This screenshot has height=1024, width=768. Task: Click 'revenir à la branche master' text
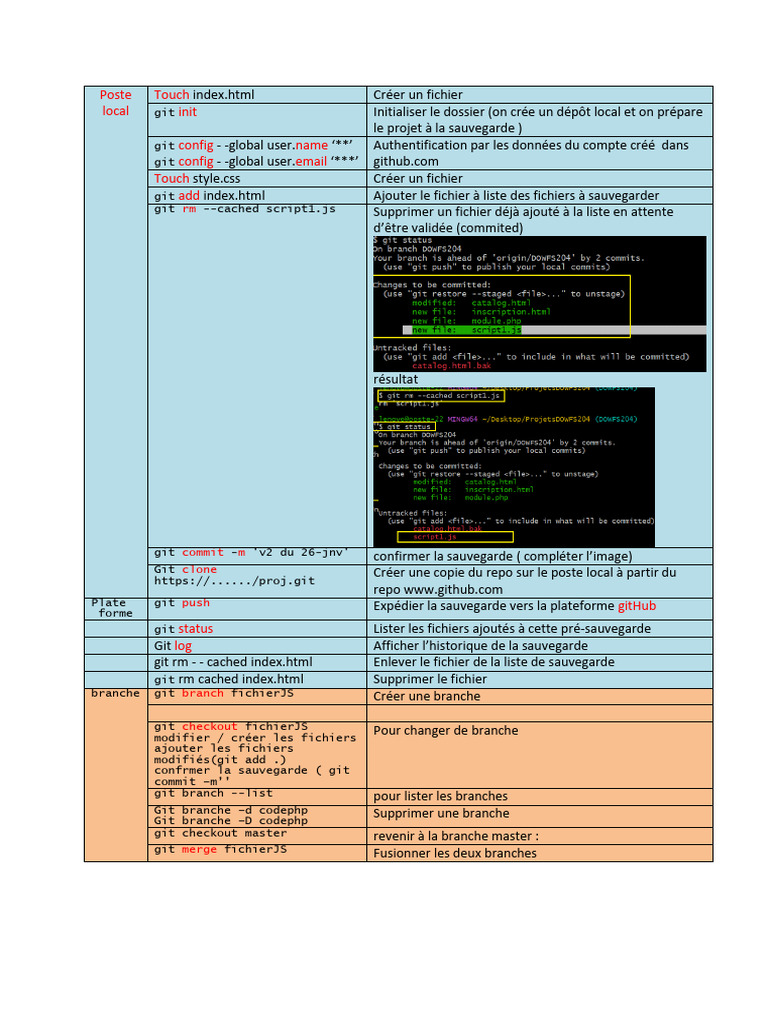456,837
